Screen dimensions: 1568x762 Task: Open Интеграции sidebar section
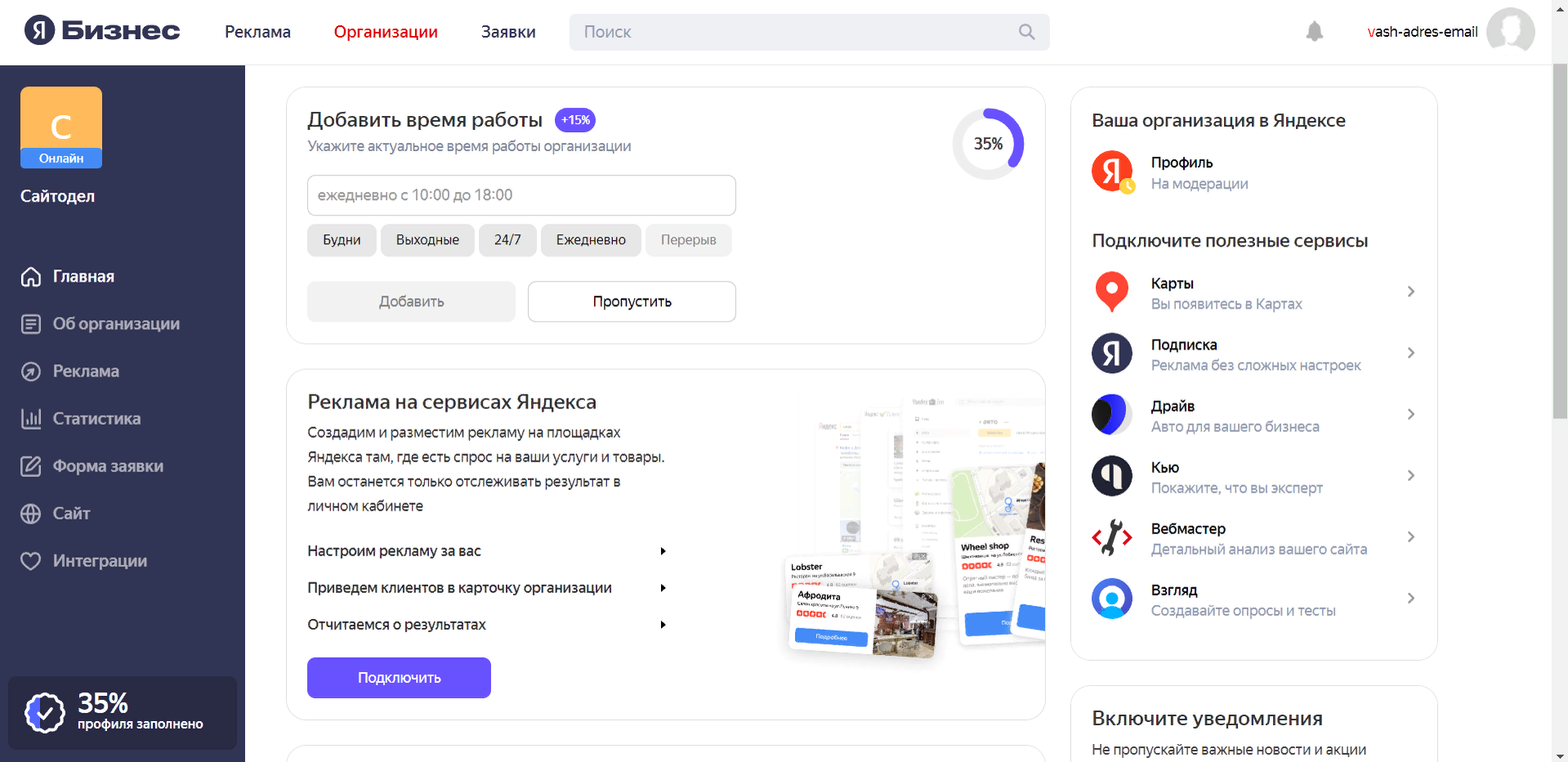pos(100,561)
